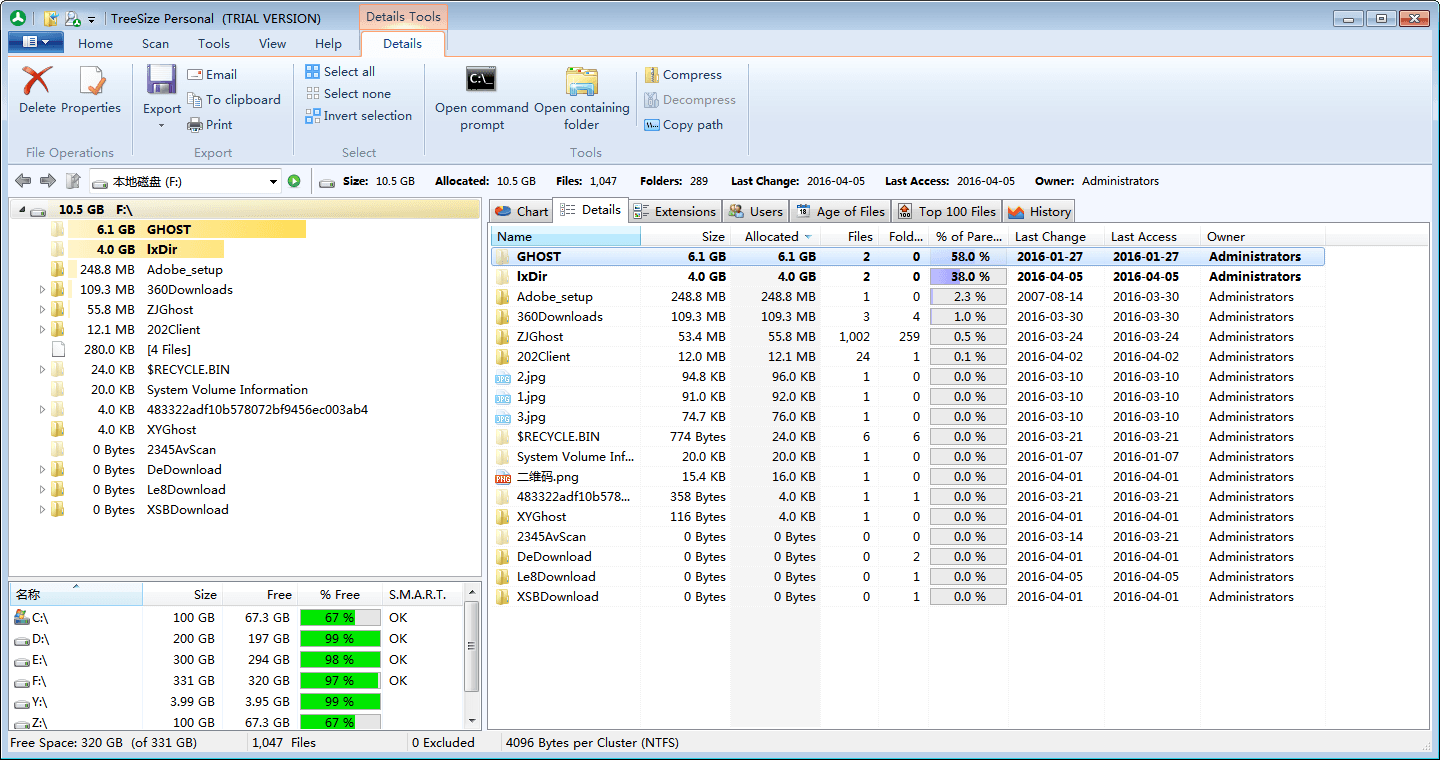Screen dimensions: 1440x760
Task: Click the C:\ drive icon in drive list
Action: (22, 618)
